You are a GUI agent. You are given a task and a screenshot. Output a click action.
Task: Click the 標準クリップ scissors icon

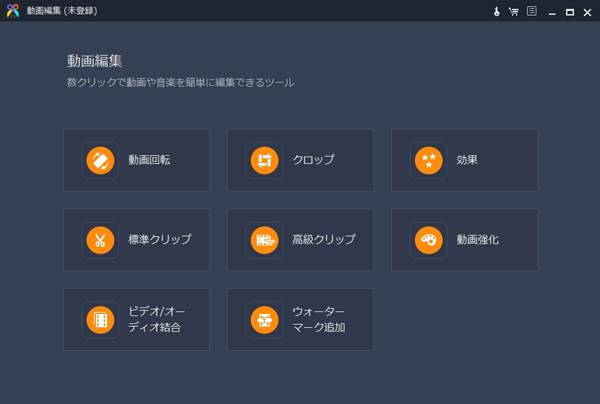[100, 240]
